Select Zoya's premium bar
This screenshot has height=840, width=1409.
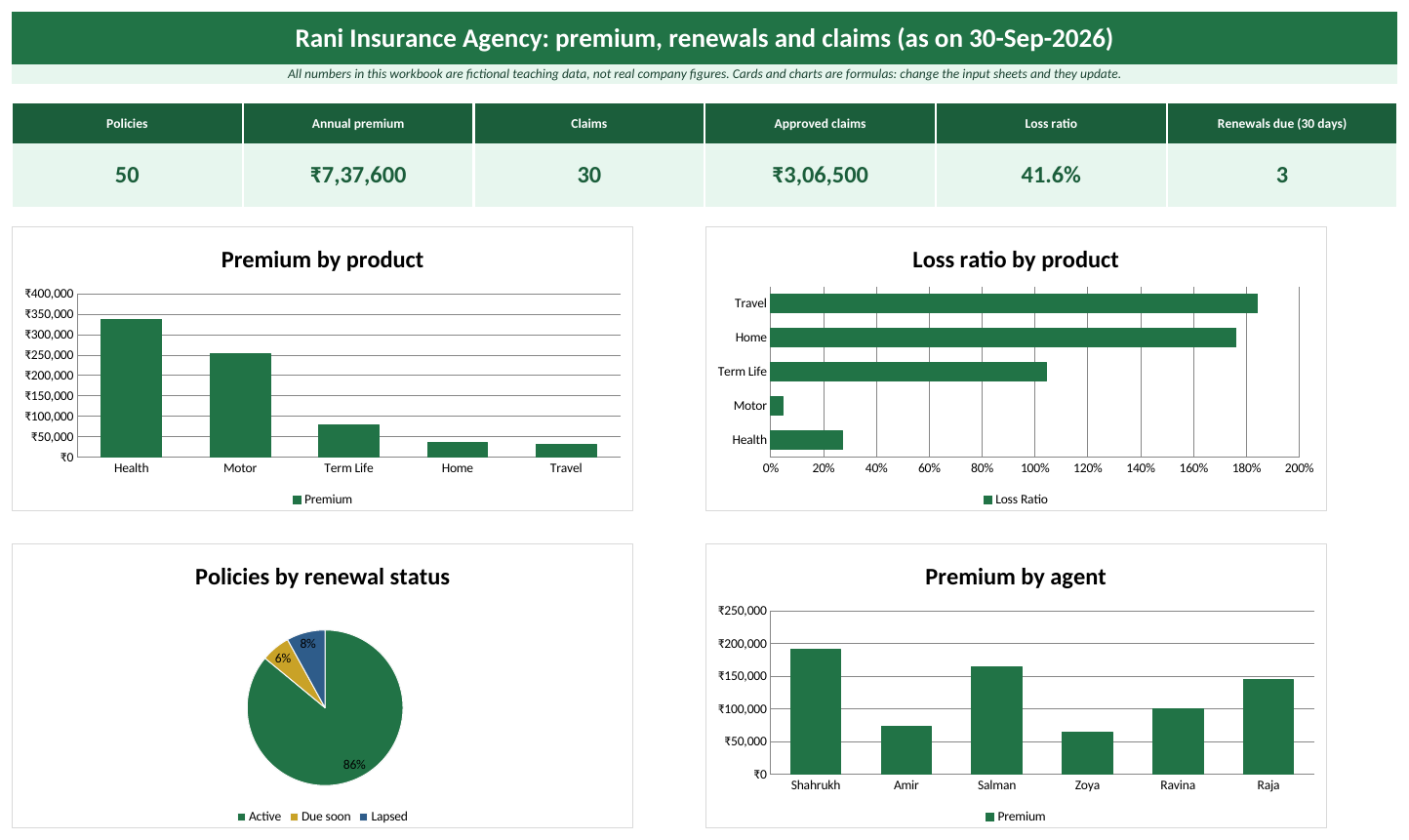(x=1087, y=753)
